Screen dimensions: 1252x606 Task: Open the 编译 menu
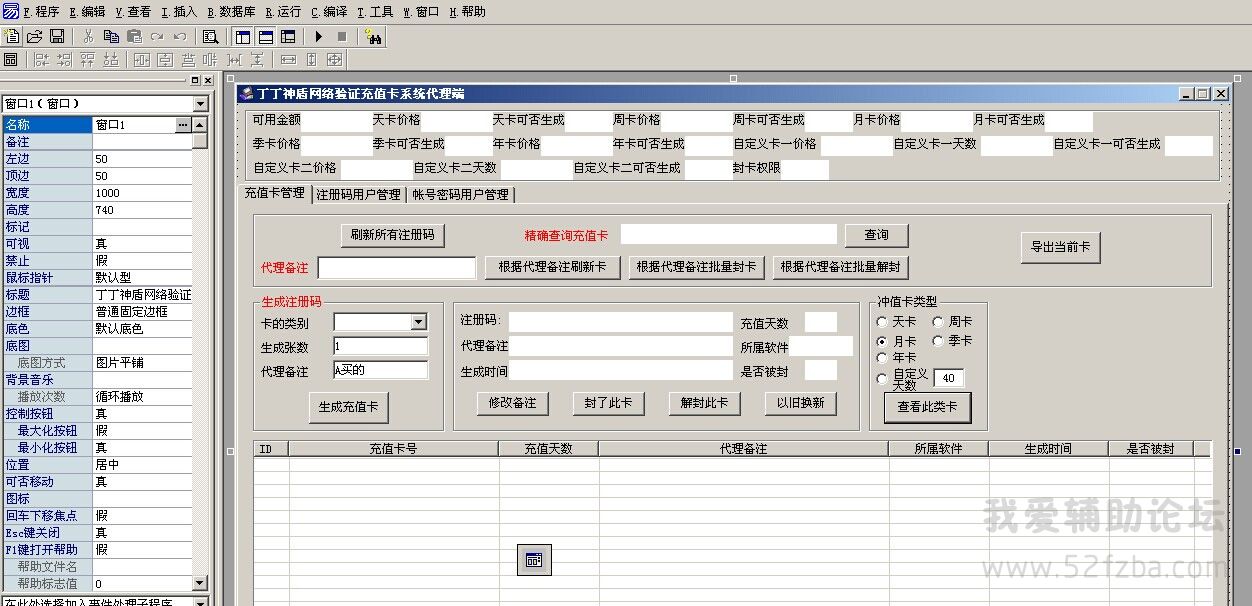pos(329,12)
